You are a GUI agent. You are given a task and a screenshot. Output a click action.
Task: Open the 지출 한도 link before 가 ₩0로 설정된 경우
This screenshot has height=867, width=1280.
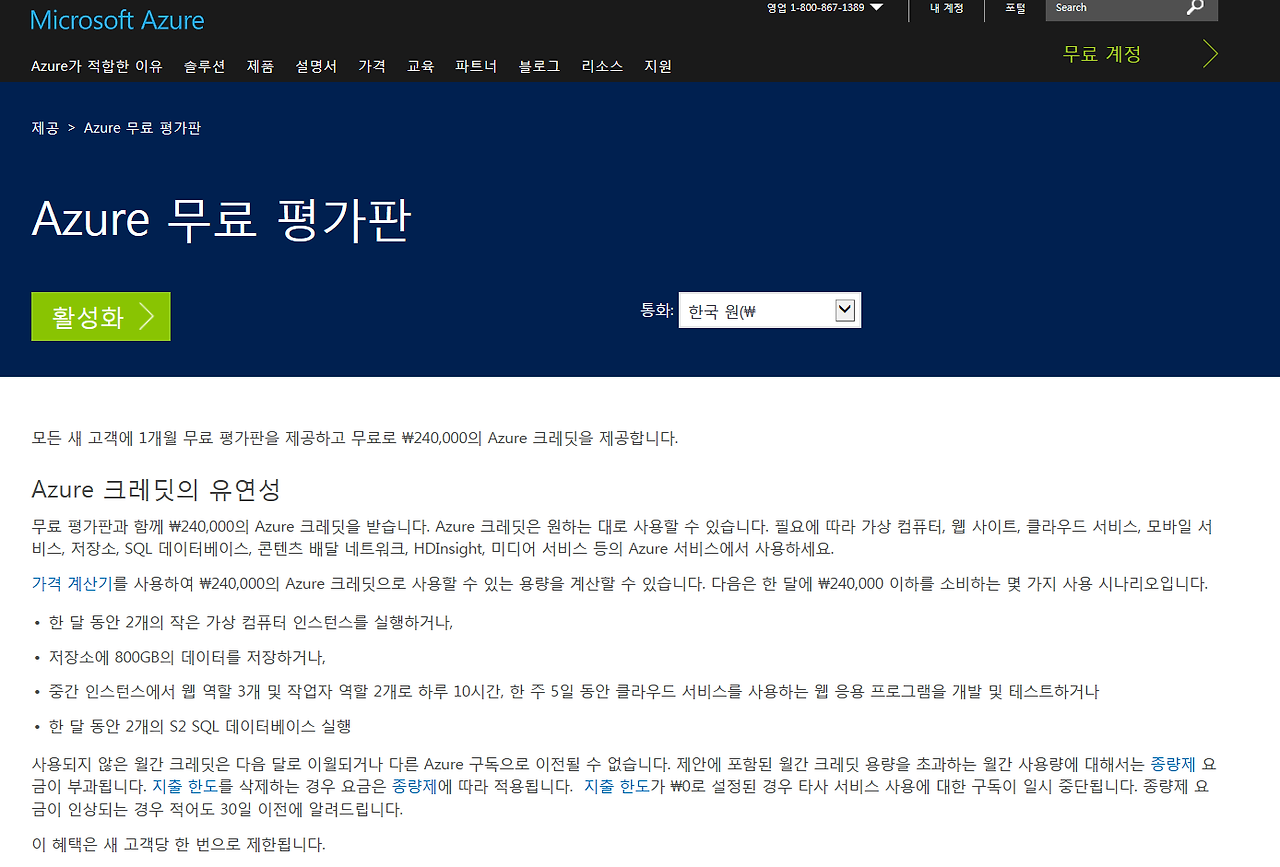point(618,787)
